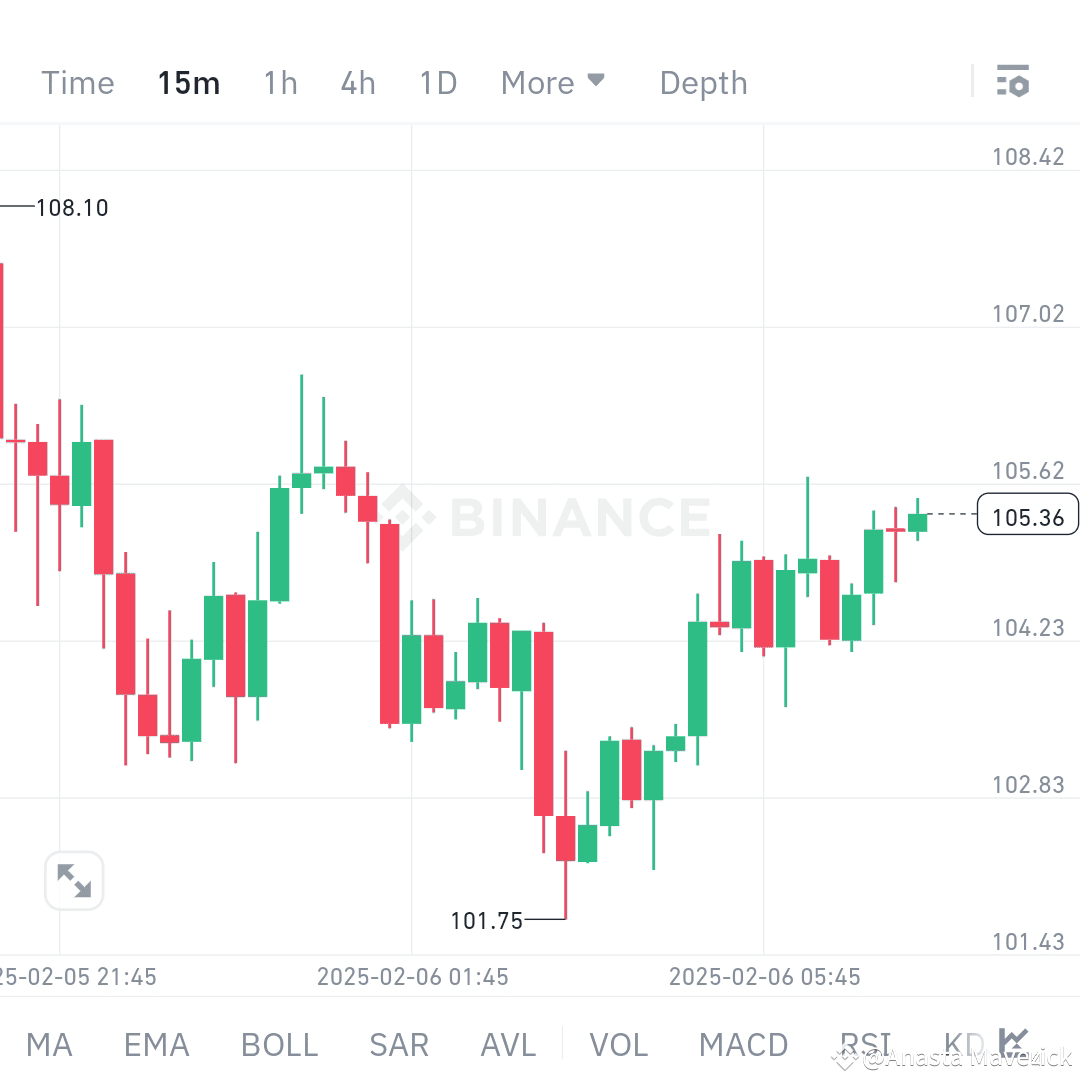Screen dimensions: 1080x1080
Task: Enable the EMA indicator
Action: (x=156, y=1044)
